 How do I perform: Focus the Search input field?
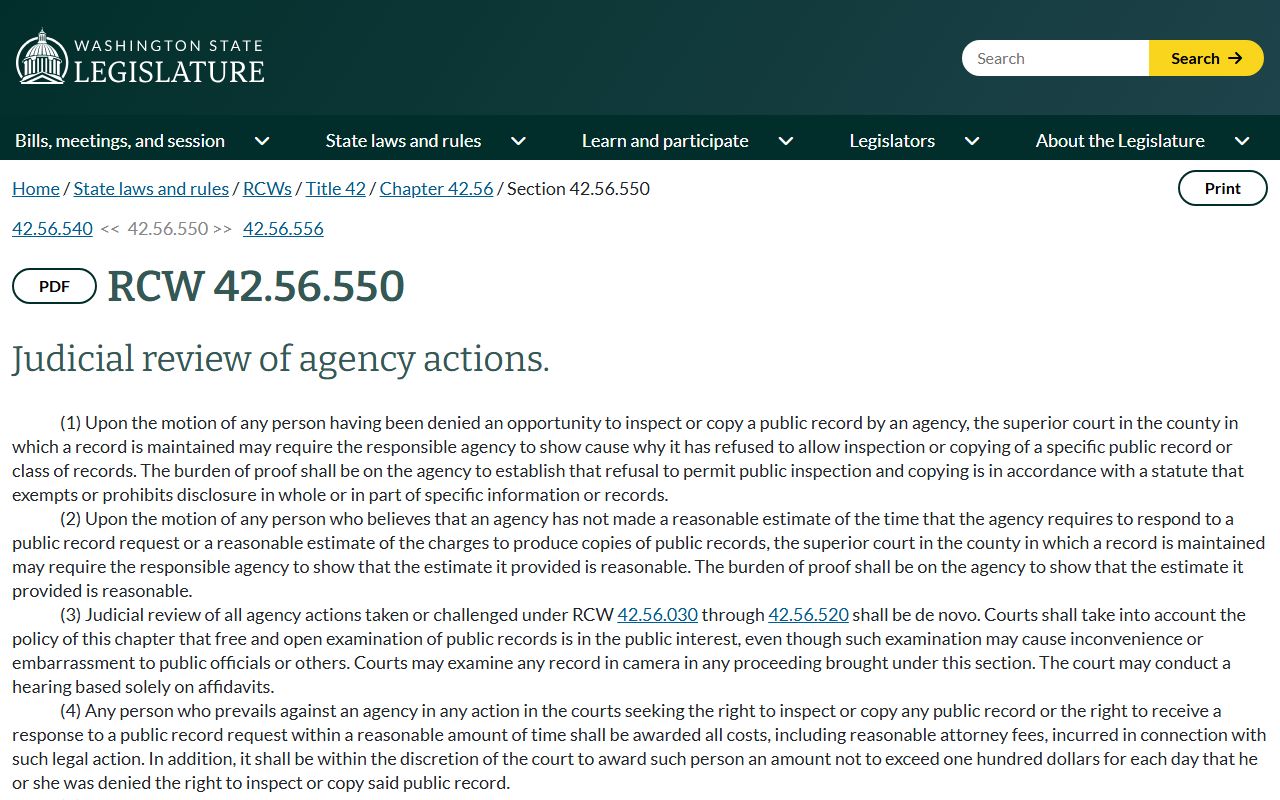[x=1055, y=58]
